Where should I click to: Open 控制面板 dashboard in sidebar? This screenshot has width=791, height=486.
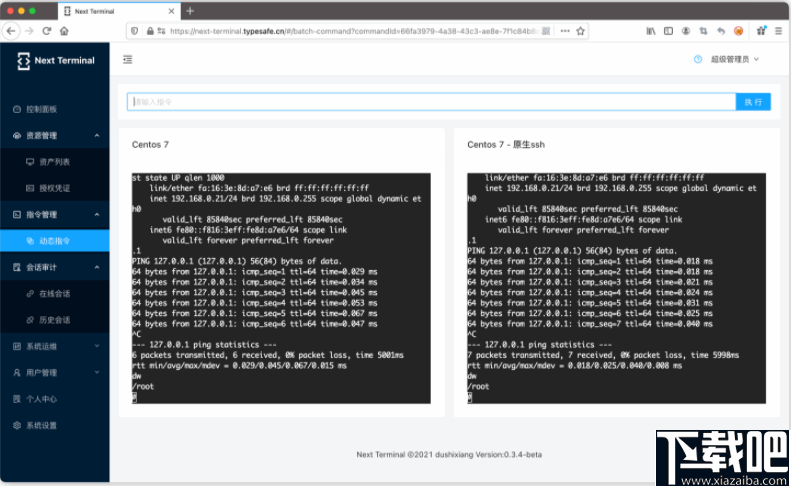(54, 109)
